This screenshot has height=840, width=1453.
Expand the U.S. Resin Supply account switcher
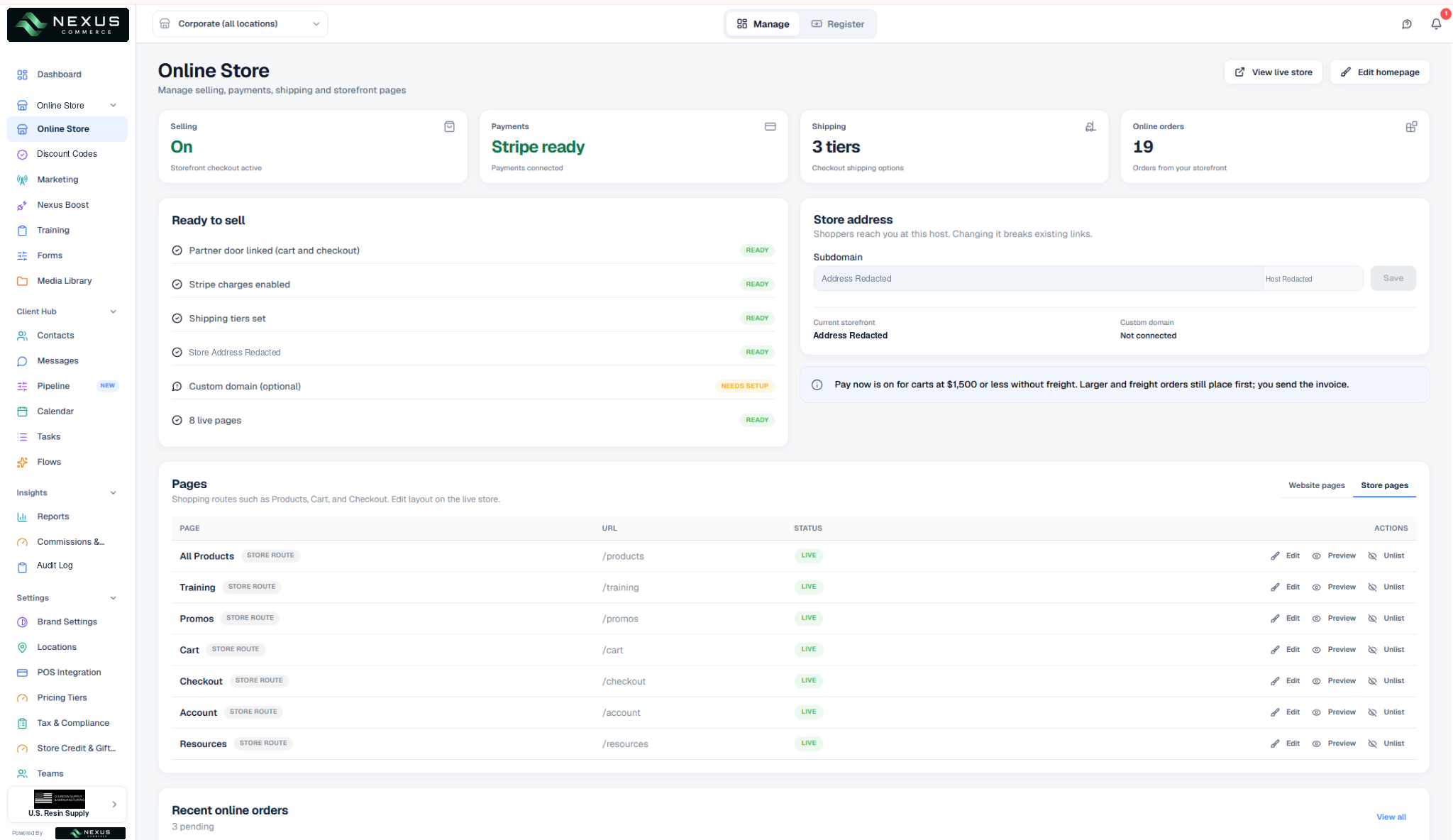[x=67, y=805]
